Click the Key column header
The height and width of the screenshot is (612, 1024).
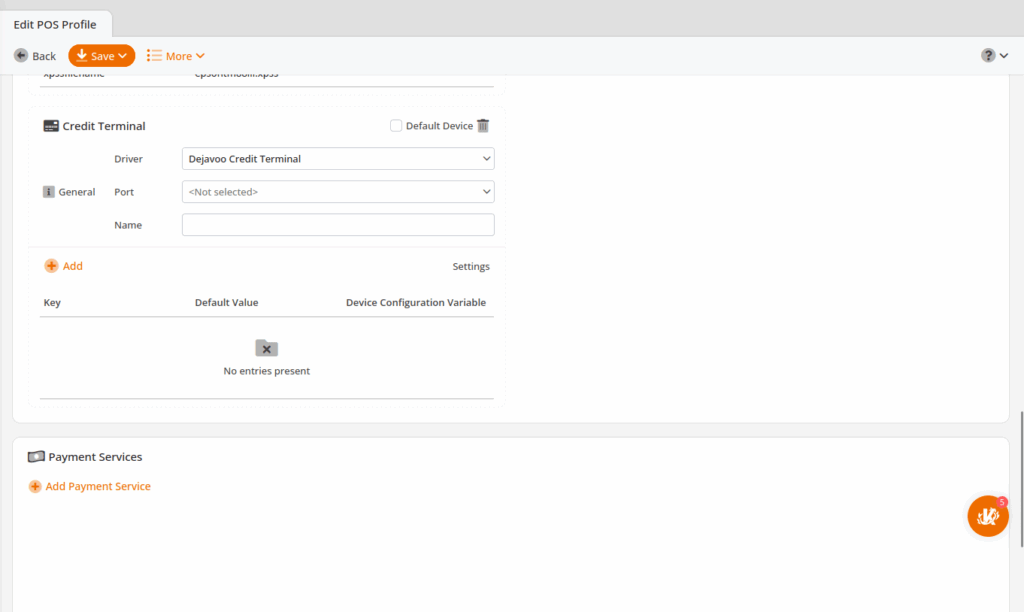coord(52,303)
